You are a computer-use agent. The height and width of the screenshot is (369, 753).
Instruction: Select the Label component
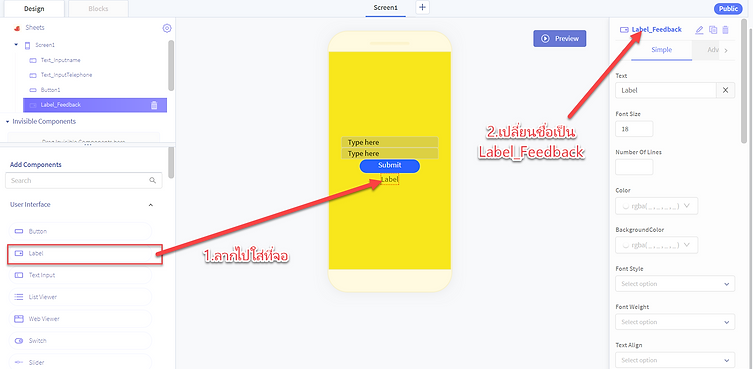(80, 253)
